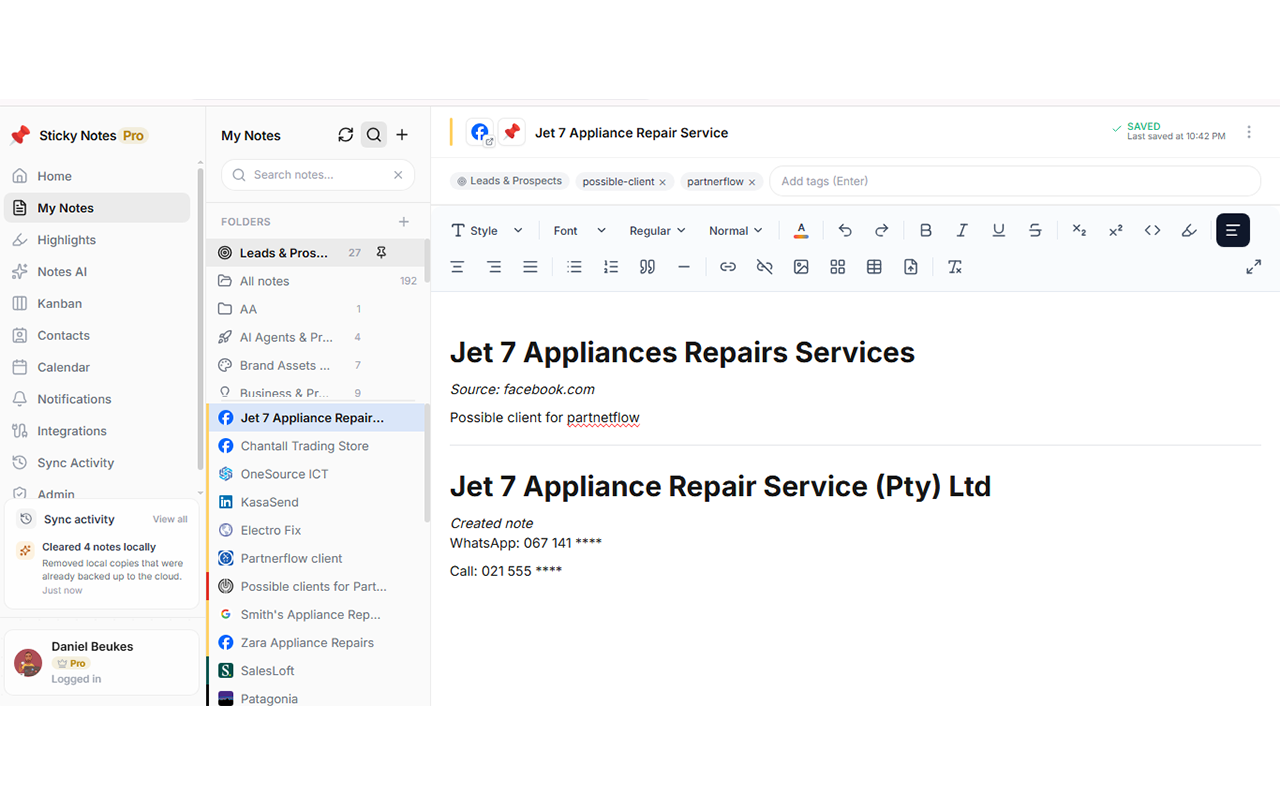1280x800 pixels.
Task: Insert a block quote
Action: tap(647, 267)
